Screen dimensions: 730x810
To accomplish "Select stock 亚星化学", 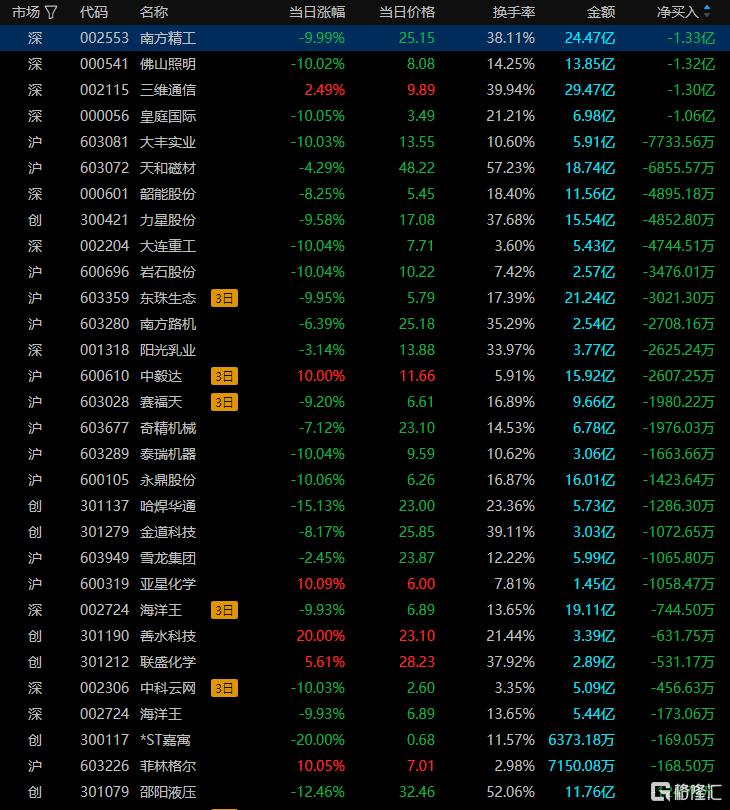I will [168, 584].
